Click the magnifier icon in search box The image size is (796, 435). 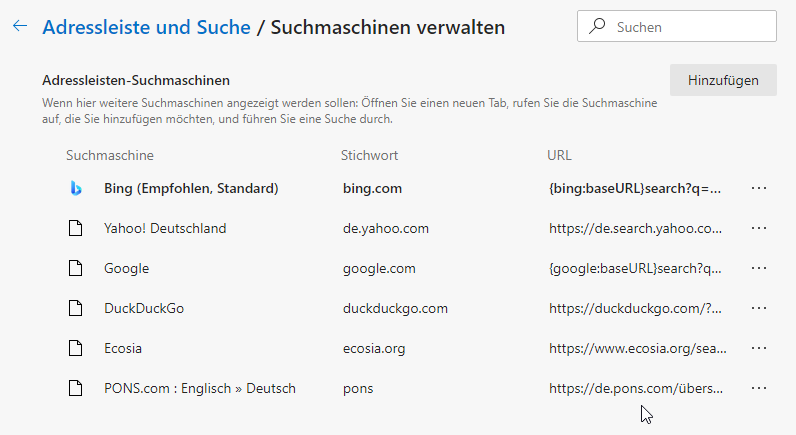point(597,26)
